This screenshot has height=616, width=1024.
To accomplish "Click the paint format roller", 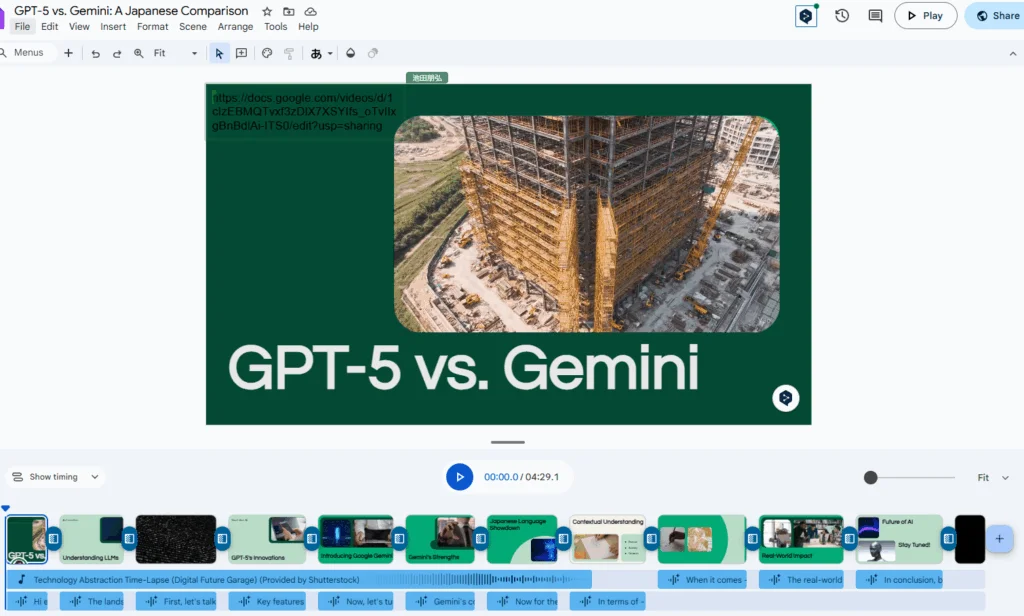I will point(289,54).
